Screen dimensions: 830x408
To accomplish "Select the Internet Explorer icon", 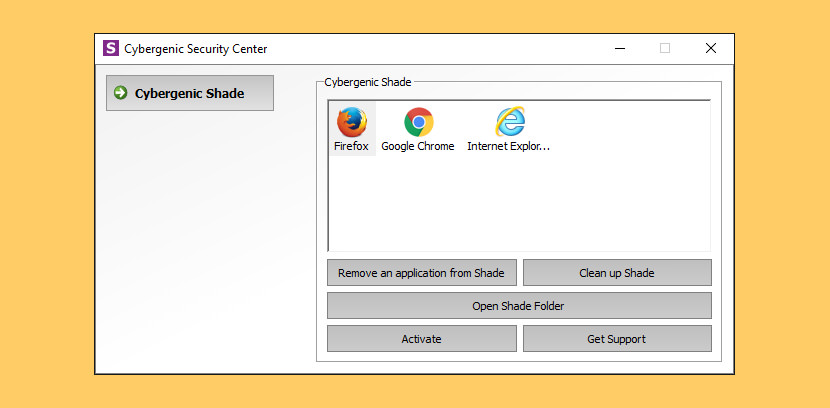I will pos(510,122).
